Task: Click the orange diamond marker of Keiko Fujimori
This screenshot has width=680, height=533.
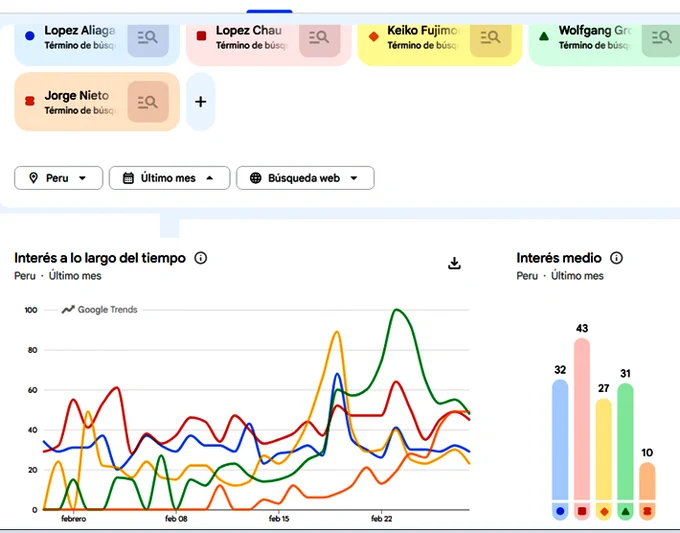Action: (x=373, y=36)
